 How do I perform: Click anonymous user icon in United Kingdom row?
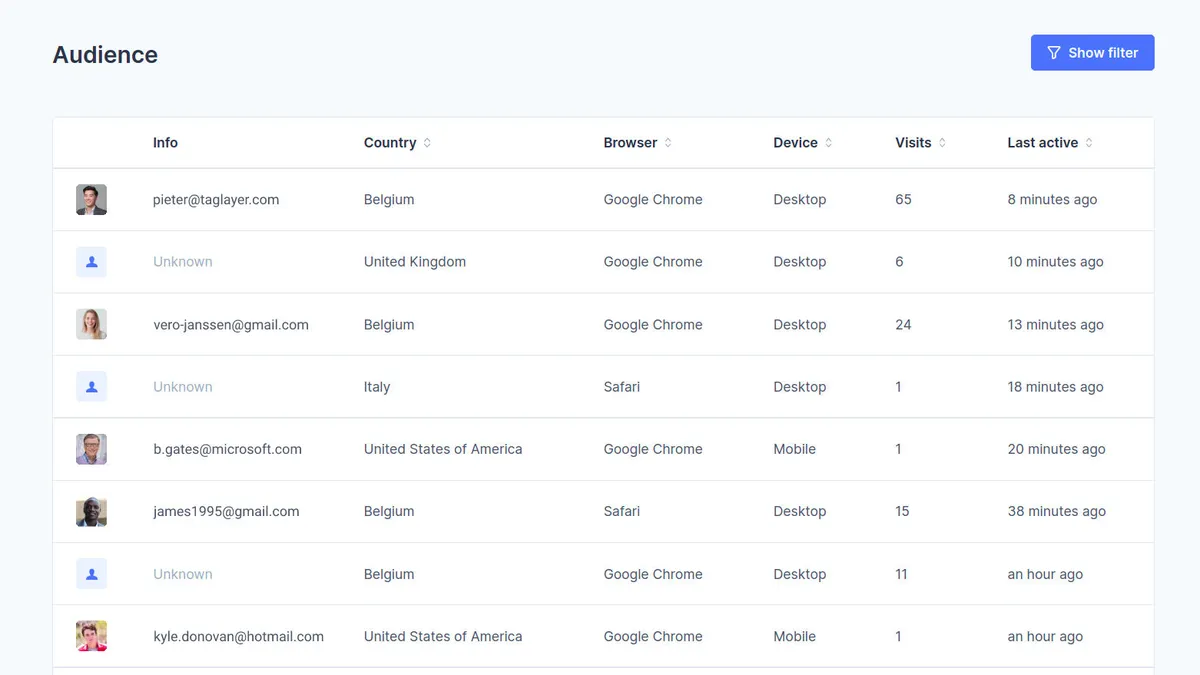(x=91, y=262)
